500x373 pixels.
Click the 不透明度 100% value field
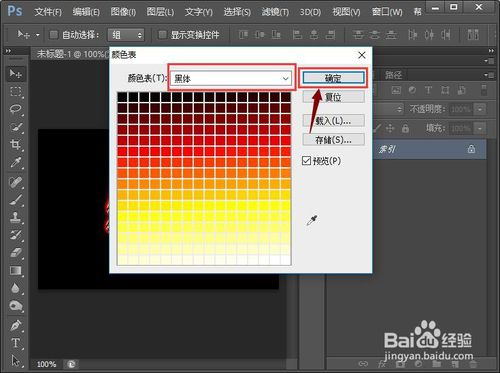tap(462, 109)
